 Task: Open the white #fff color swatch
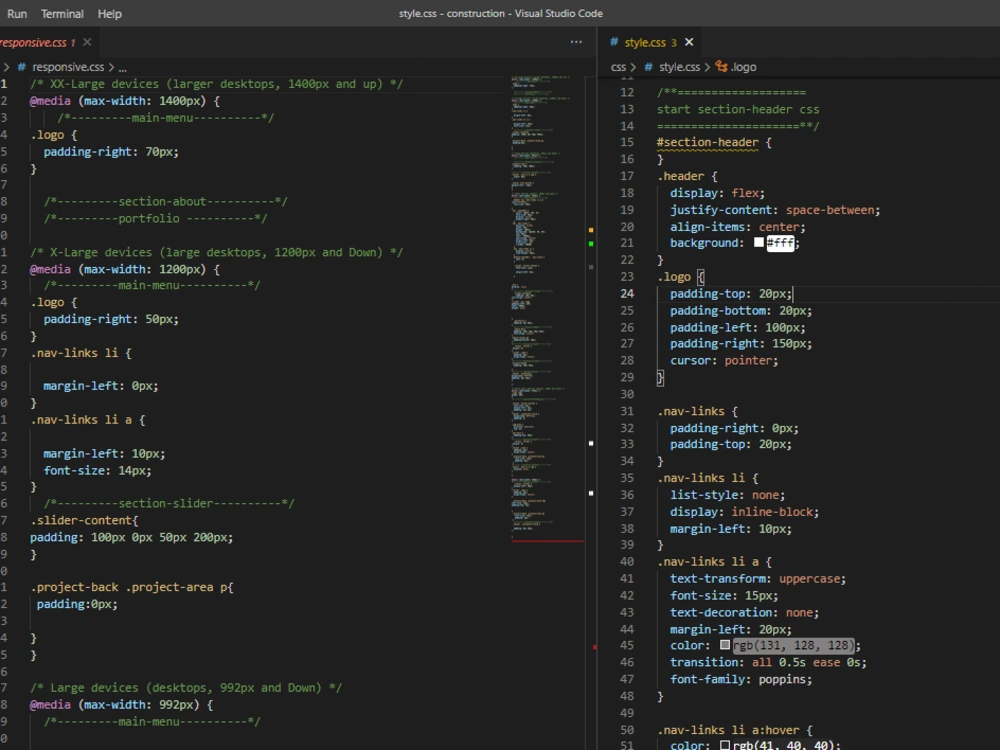click(x=758, y=242)
